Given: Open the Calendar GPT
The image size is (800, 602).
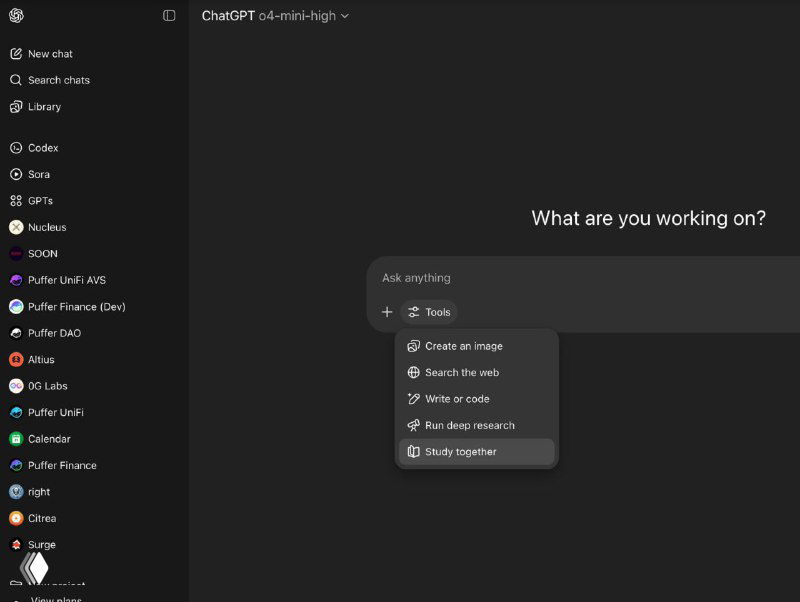Looking at the screenshot, I should click(x=49, y=439).
